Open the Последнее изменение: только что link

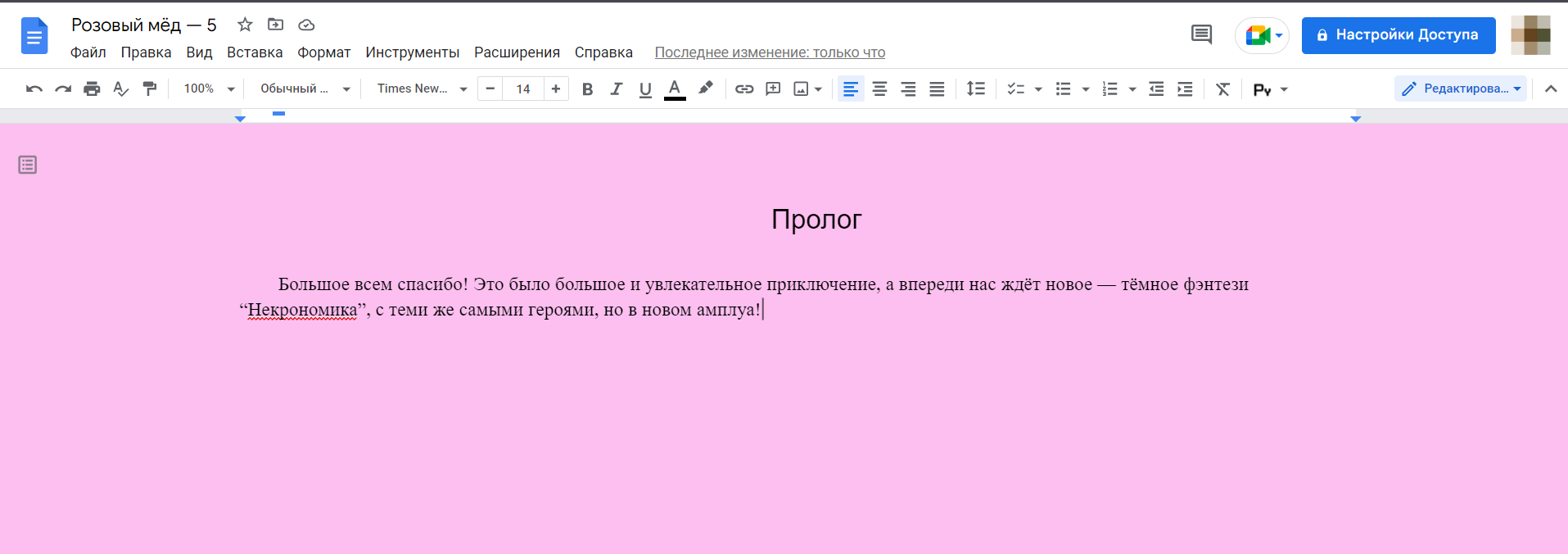point(770,52)
